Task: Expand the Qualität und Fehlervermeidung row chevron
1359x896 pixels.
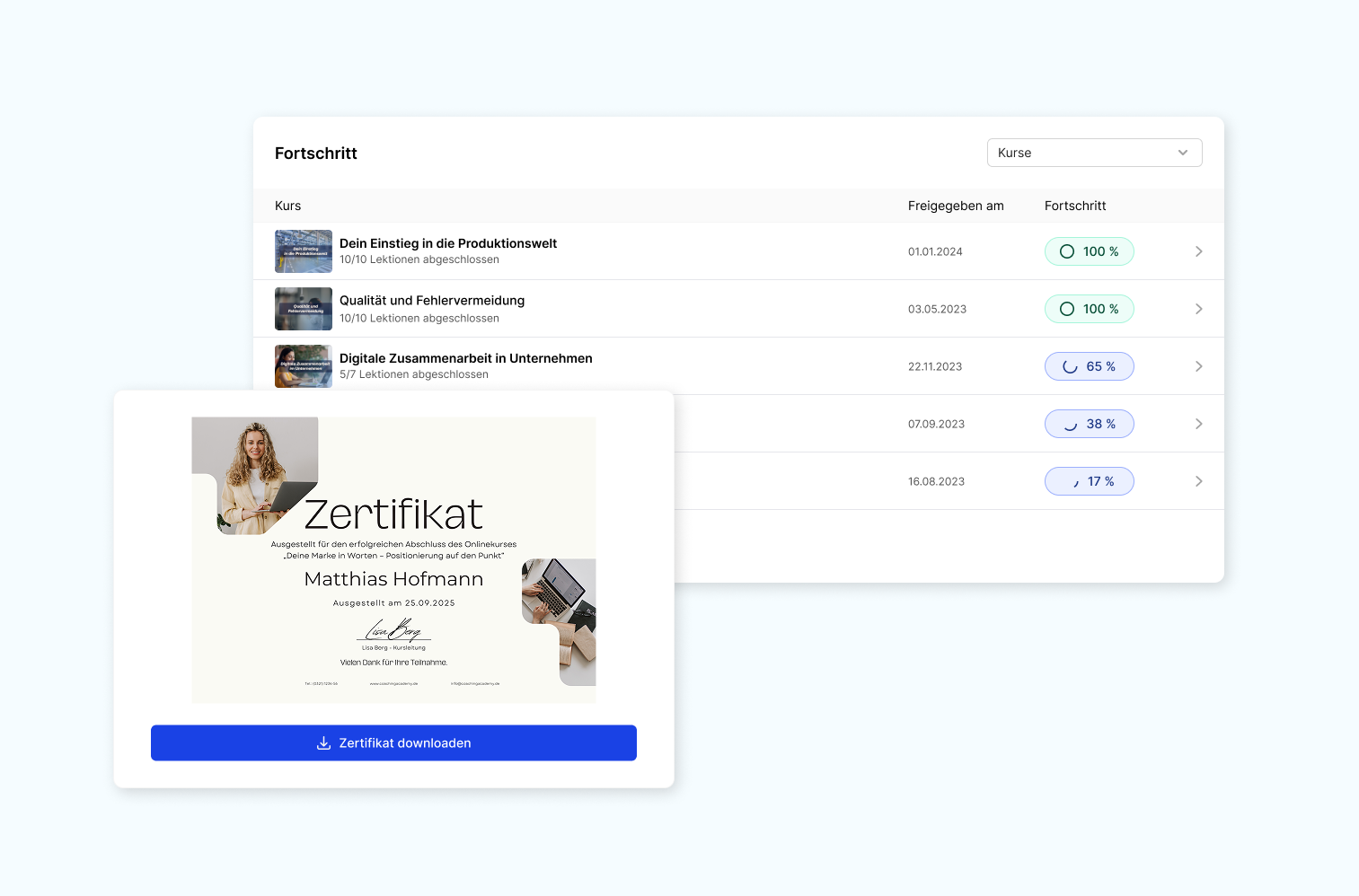Action: (x=1198, y=309)
